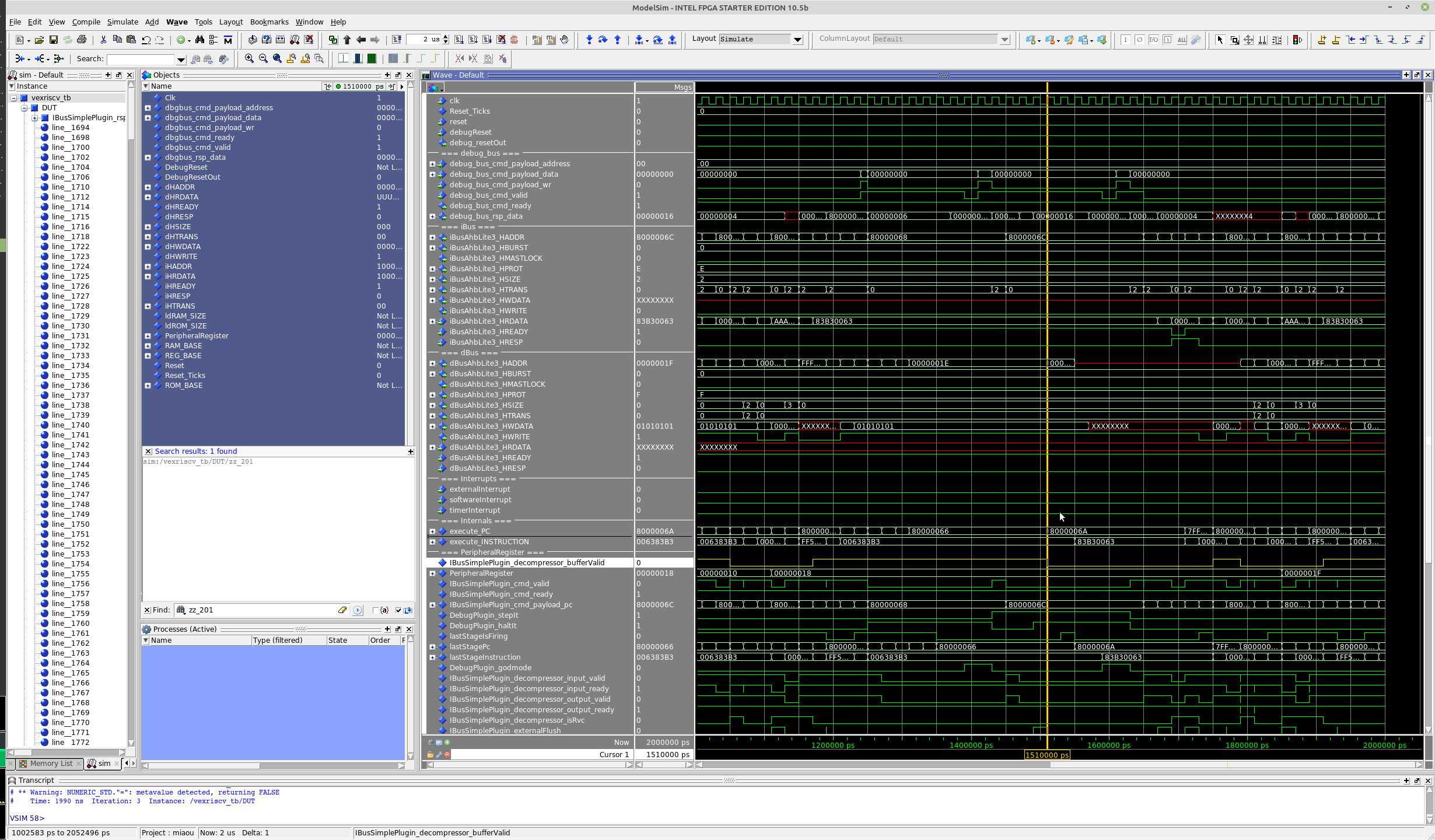Toggle the select-mode arrow in the wave toolbar
The image size is (1435, 840).
click(x=1220, y=40)
